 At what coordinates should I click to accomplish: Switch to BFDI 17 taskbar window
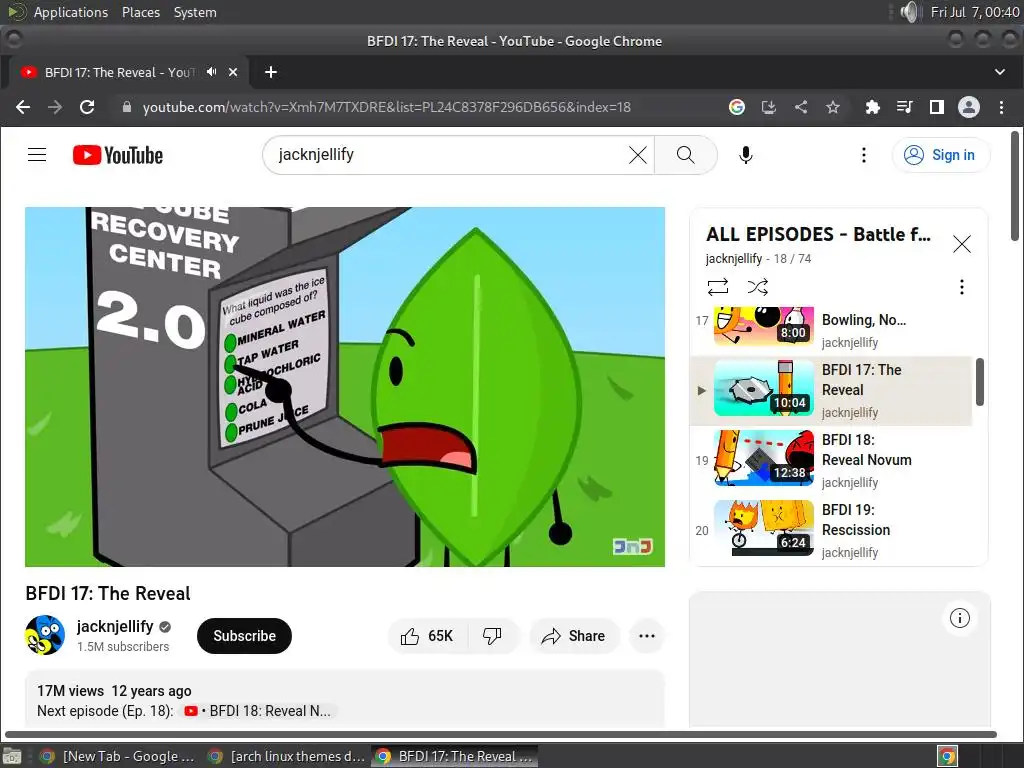(455, 756)
